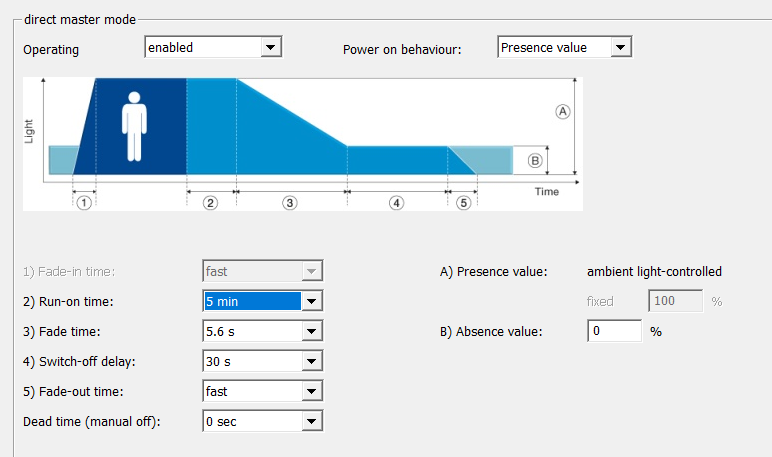This screenshot has height=457, width=772.
Task: Click the fixed presence value percent field
Action: pyautogui.click(x=675, y=301)
